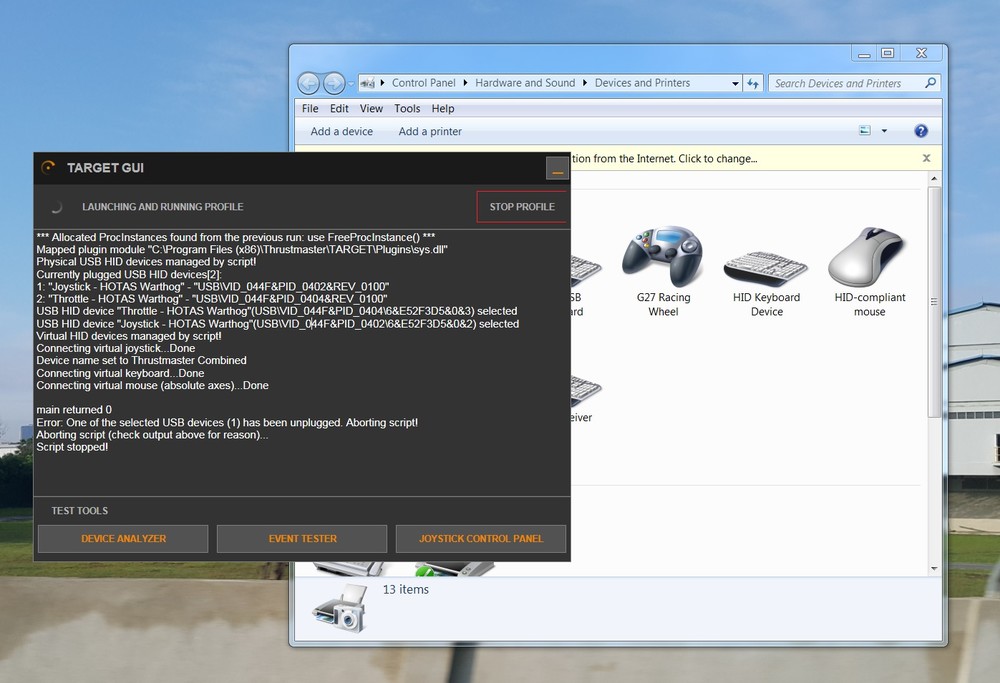Click the search magnifier icon
Screen dimensions: 1000x683
click(930, 83)
